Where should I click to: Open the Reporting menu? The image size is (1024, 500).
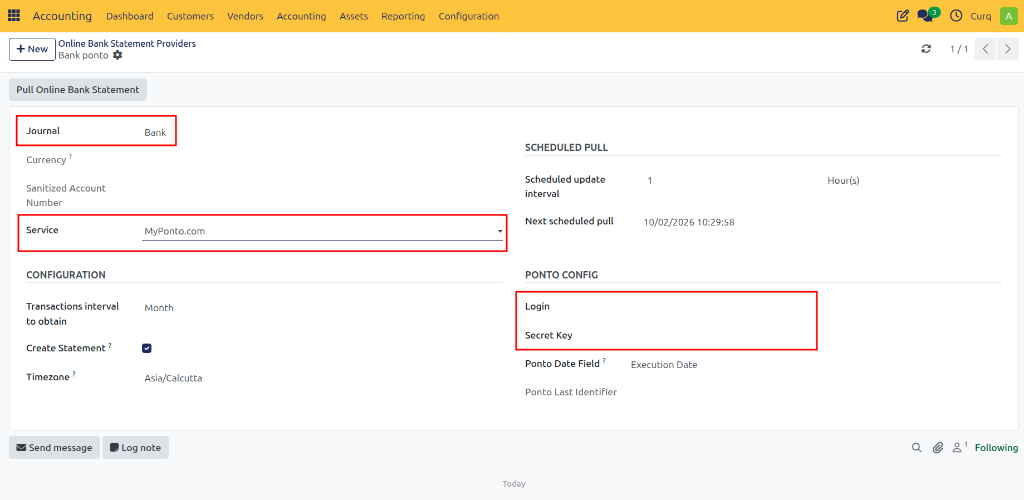(x=403, y=16)
